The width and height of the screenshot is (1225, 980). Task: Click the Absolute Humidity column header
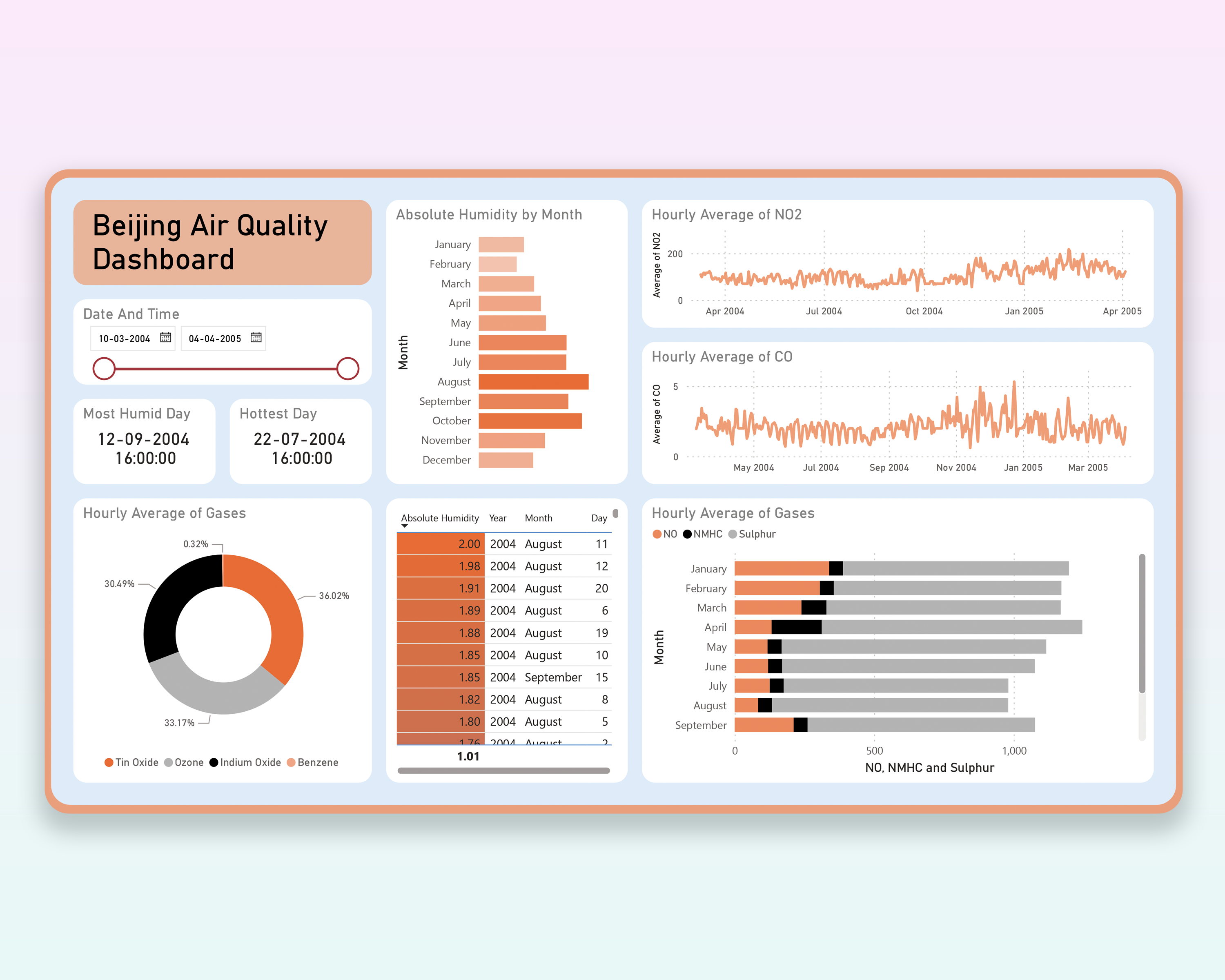(x=440, y=518)
